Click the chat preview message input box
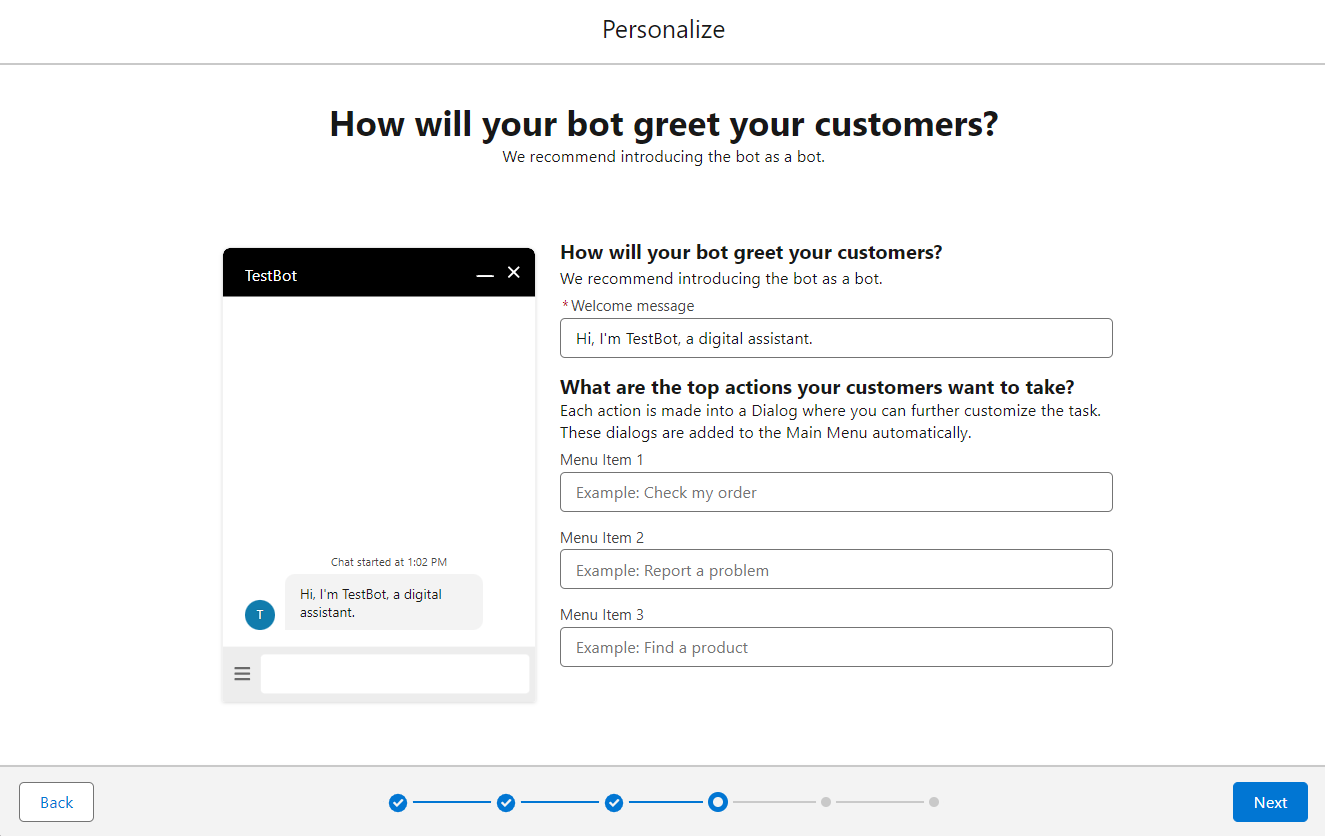1325x836 pixels. 395,674
